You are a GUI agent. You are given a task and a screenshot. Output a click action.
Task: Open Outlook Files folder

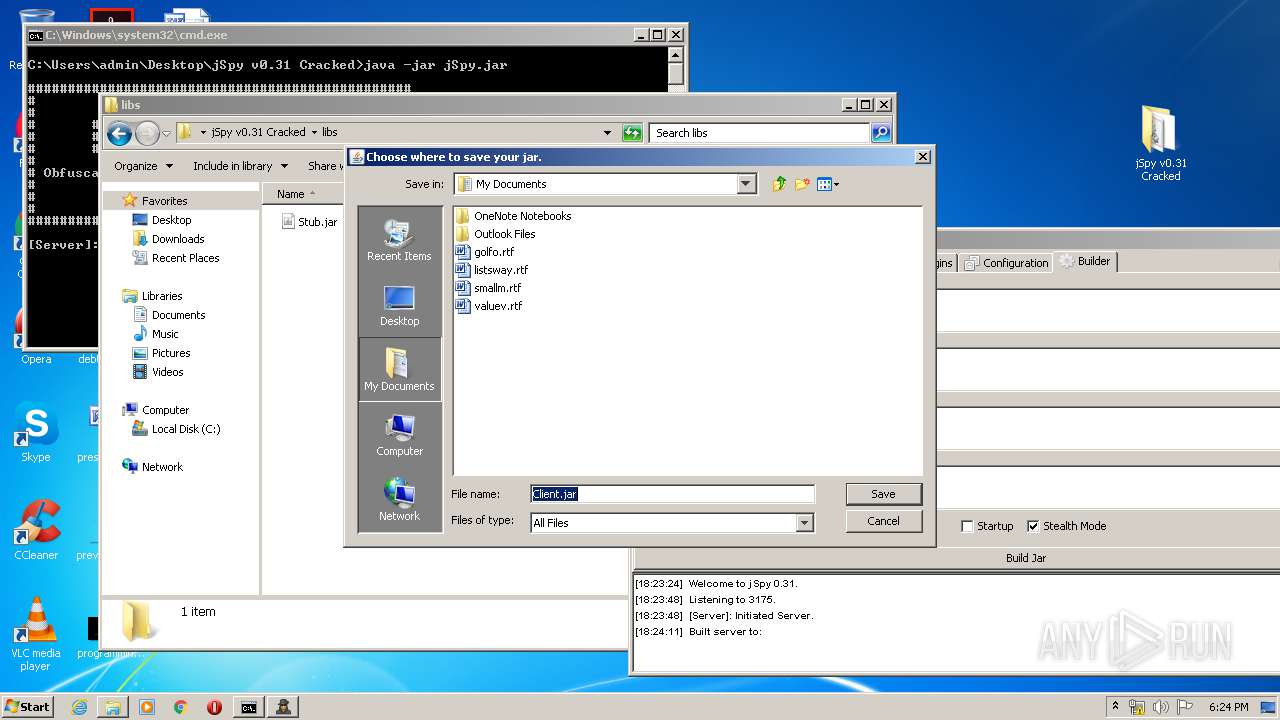(x=495, y=234)
